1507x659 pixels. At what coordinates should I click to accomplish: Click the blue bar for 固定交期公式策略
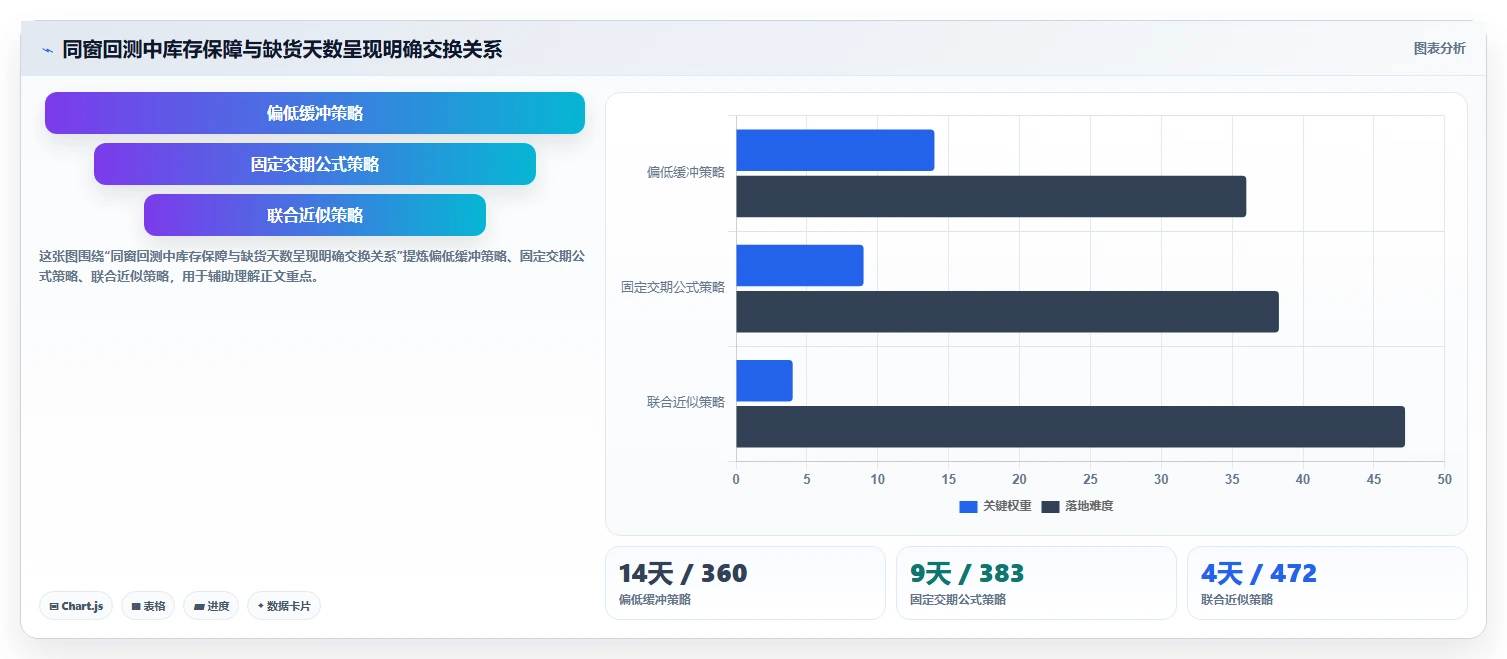coord(800,265)
